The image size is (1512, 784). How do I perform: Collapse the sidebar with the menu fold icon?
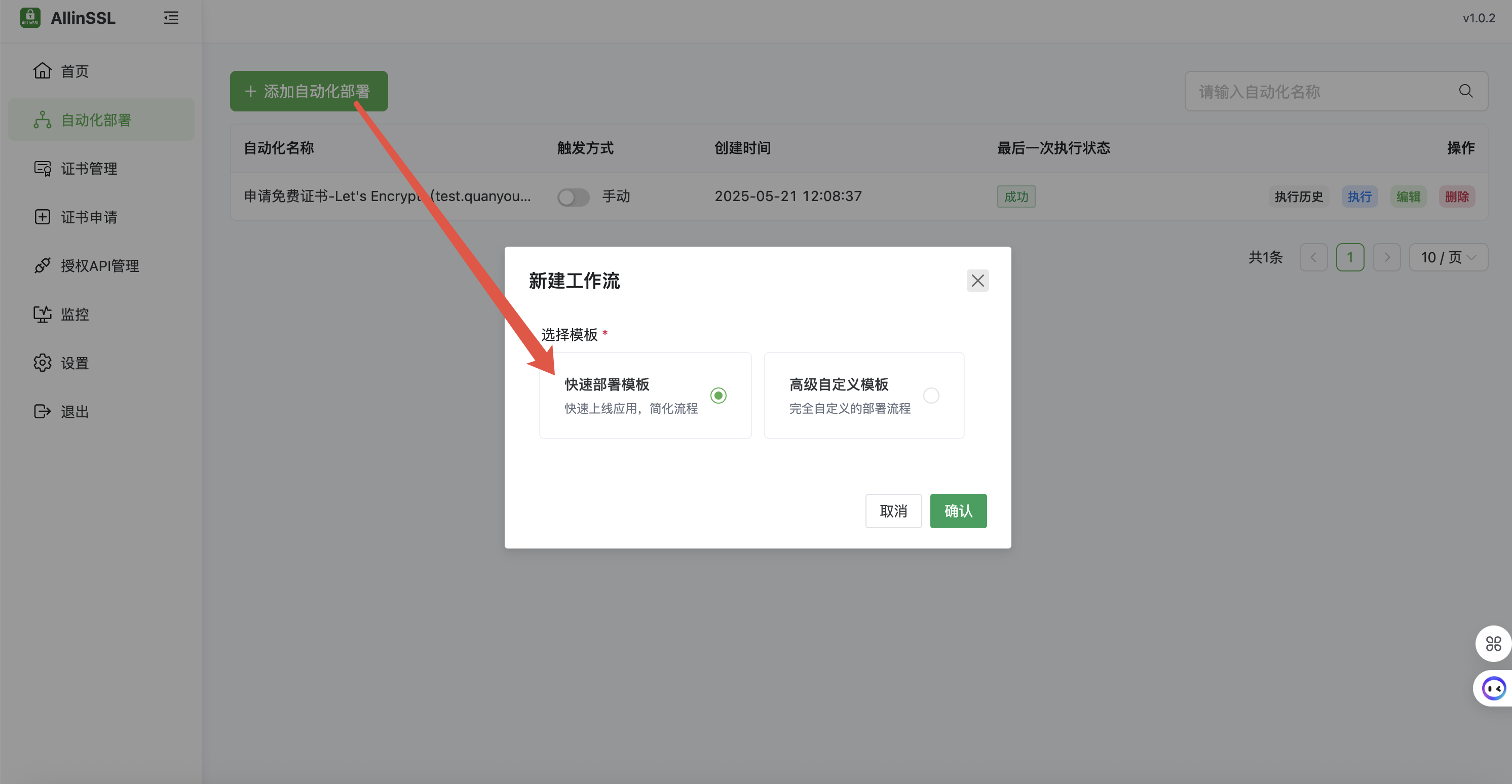point(171,18)
